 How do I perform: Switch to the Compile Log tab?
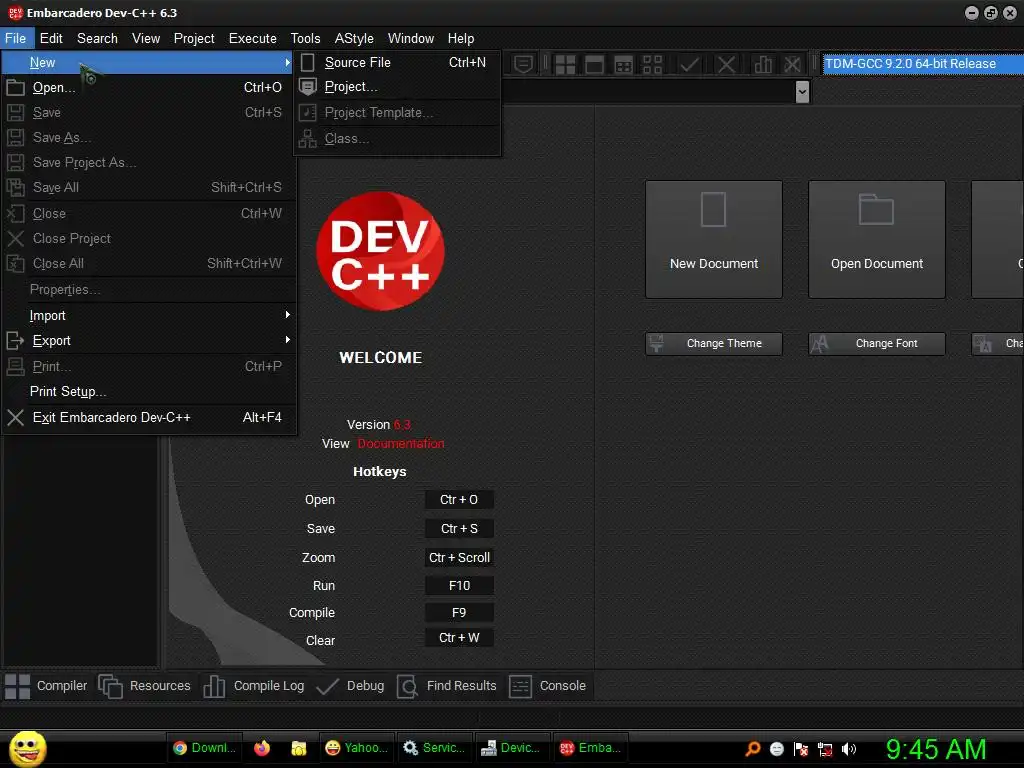(254, 686)
